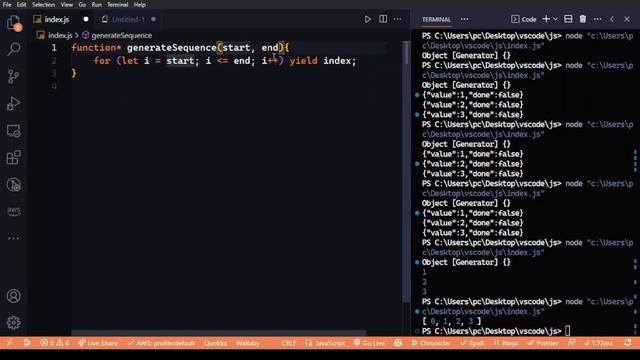640x360 pixels.
Task: Open the Run and Debug view
Action: pos(13,103)
